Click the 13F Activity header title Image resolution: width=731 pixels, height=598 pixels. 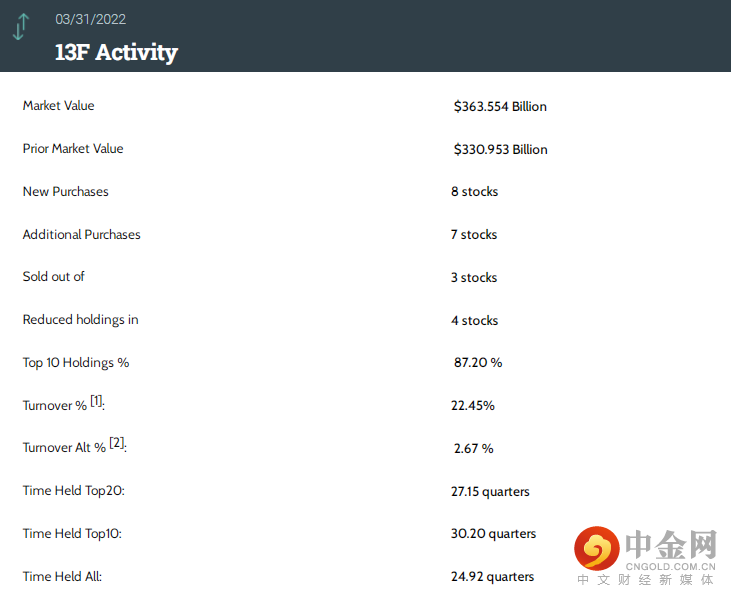116,52
